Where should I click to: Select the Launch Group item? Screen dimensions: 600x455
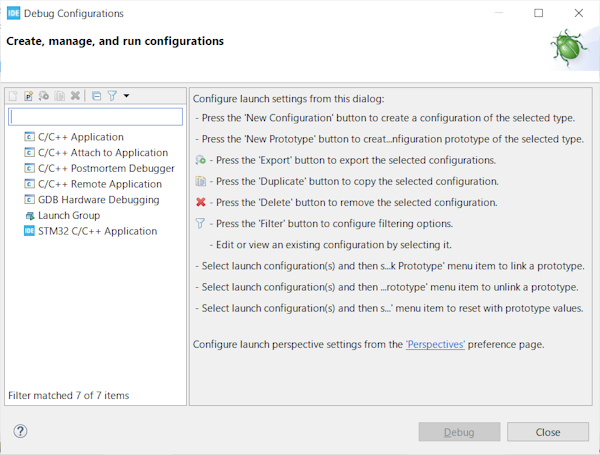pos(68,215)
